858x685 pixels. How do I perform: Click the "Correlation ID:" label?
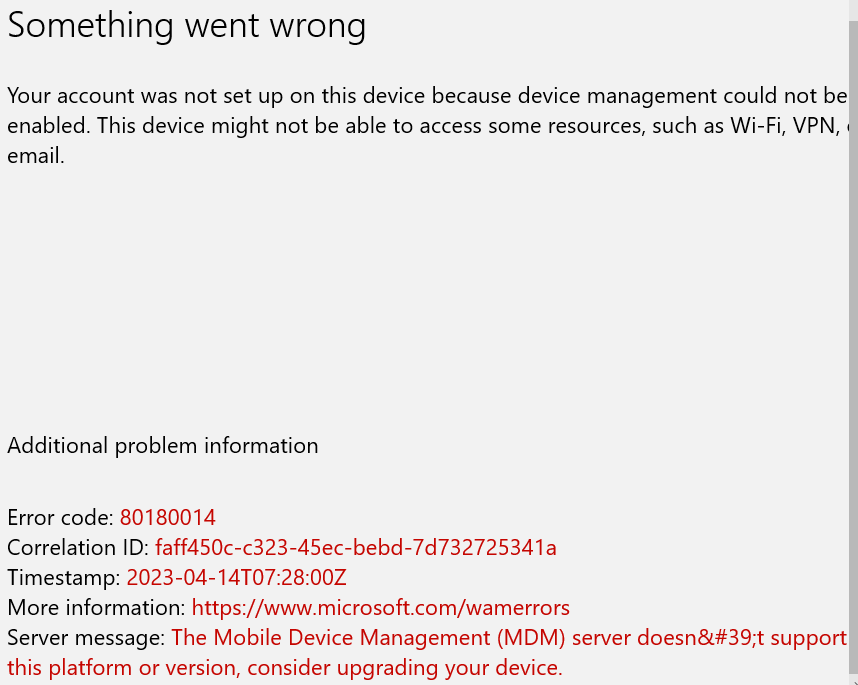click(78, 548)
